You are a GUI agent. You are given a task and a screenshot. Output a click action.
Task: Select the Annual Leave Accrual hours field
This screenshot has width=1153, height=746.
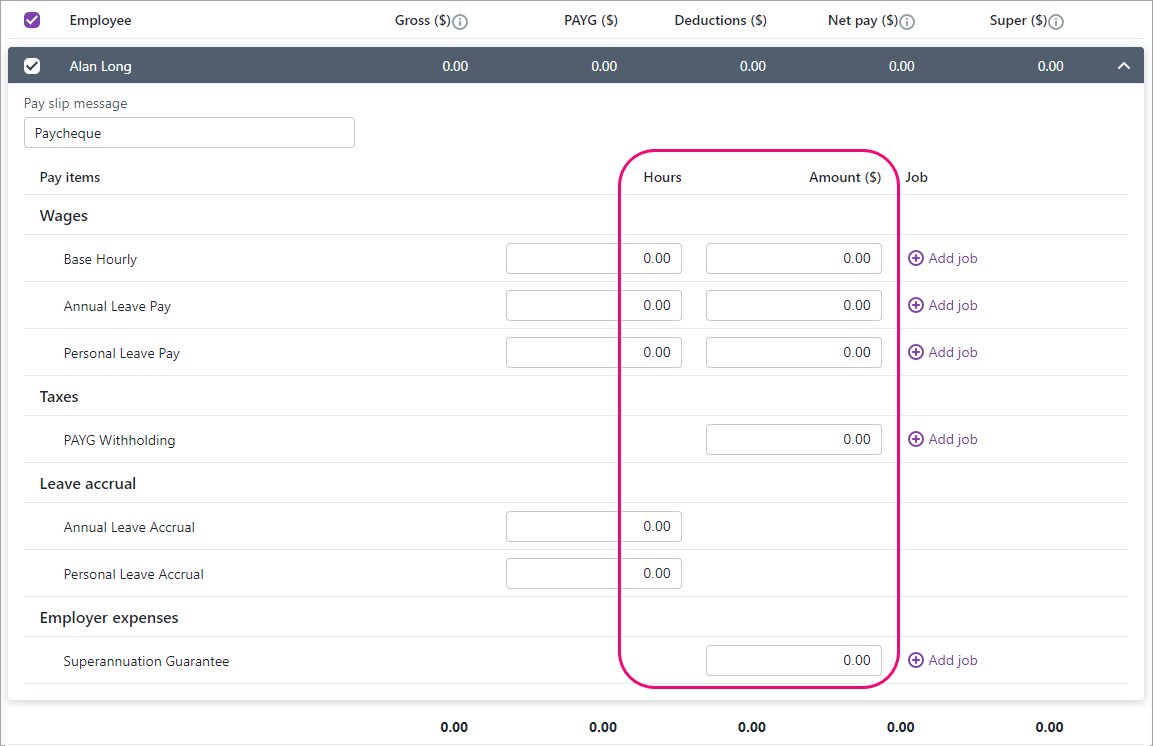(593, 526)
